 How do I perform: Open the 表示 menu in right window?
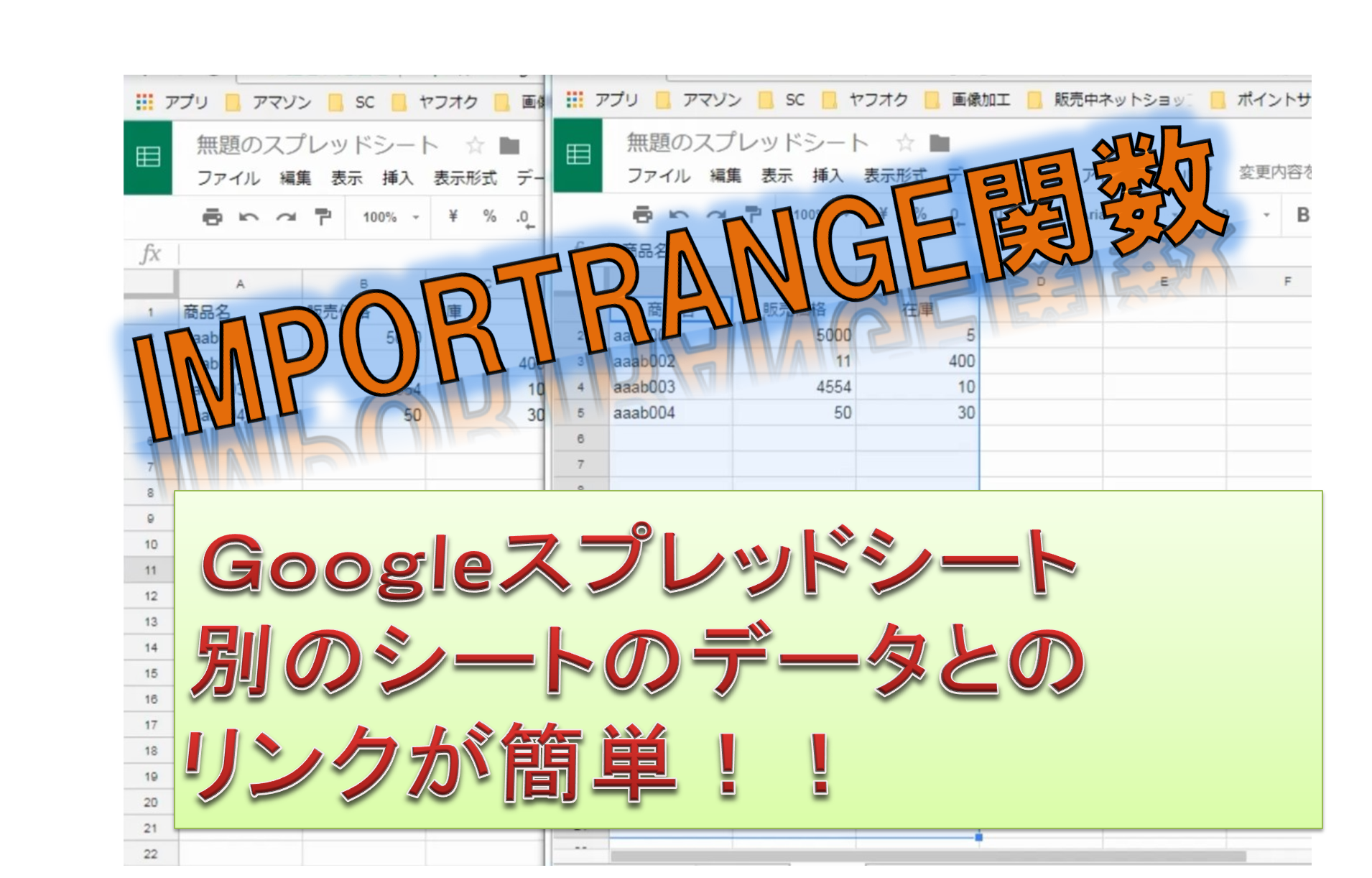pyautogui.click(x=777, y=175)
